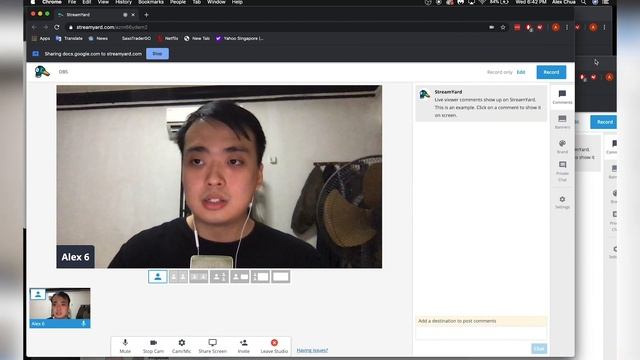640x360 pixels.
Task: Open the New Tab bookmark
Action: click(197, 38)
